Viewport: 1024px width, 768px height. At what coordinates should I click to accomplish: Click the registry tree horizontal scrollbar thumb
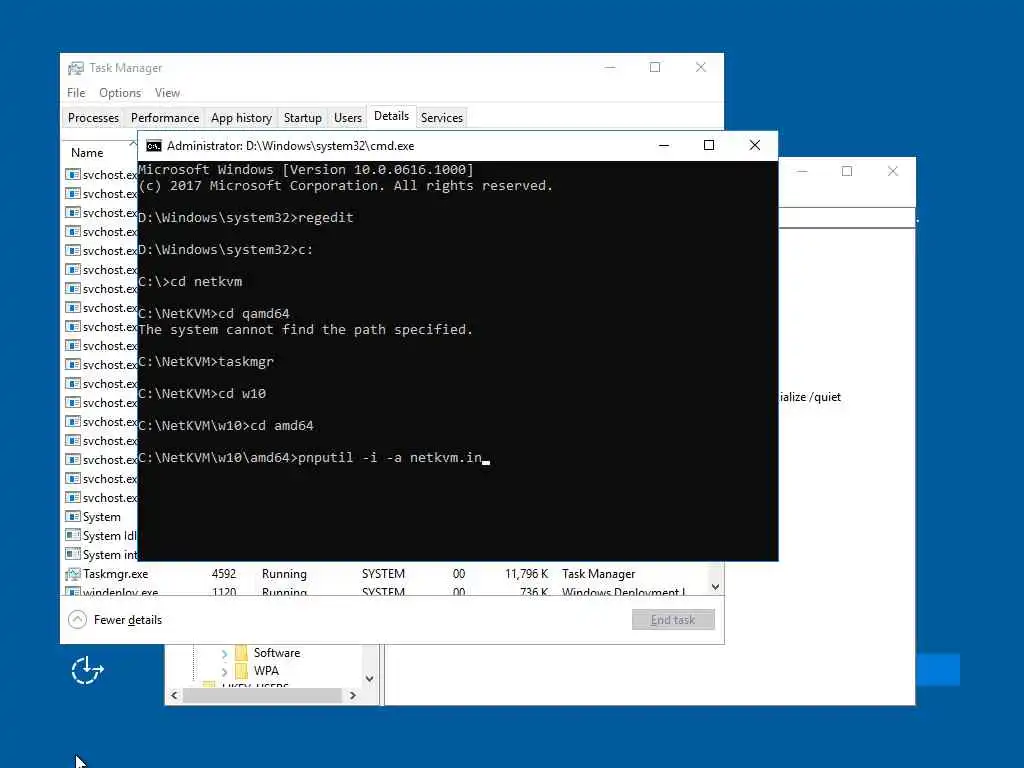coord(262,696)
